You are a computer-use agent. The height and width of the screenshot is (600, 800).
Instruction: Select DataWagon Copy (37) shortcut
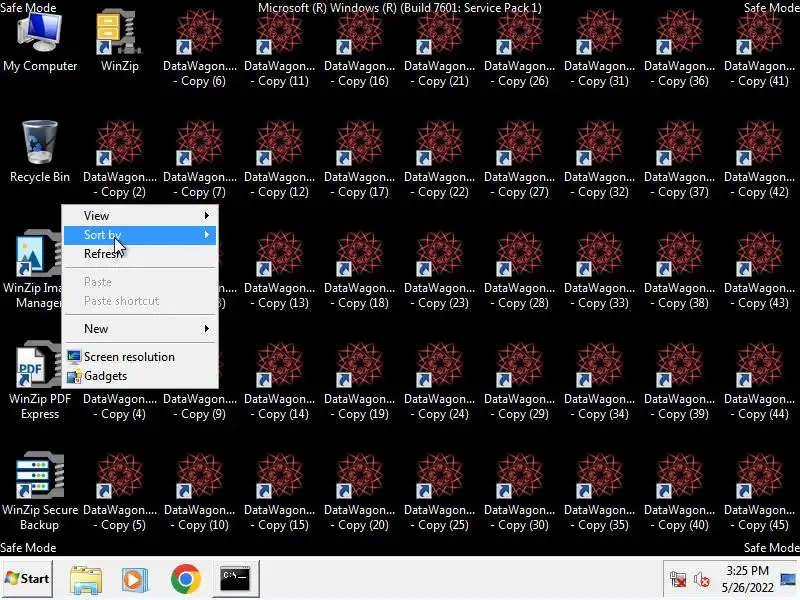pyautogui.click(x=680, y=160)
